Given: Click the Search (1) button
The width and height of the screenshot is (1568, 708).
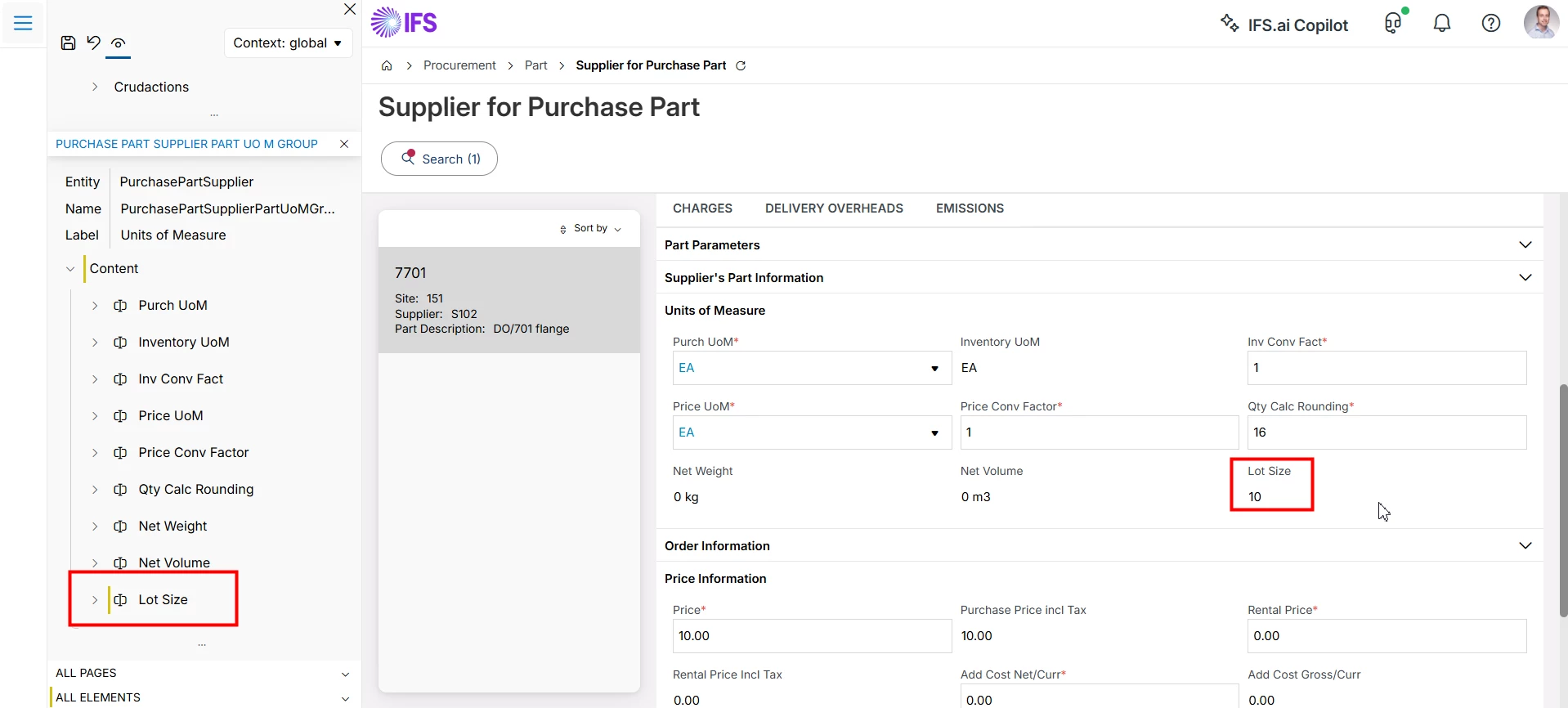Looking at the screenshot, I should [439, 159].
